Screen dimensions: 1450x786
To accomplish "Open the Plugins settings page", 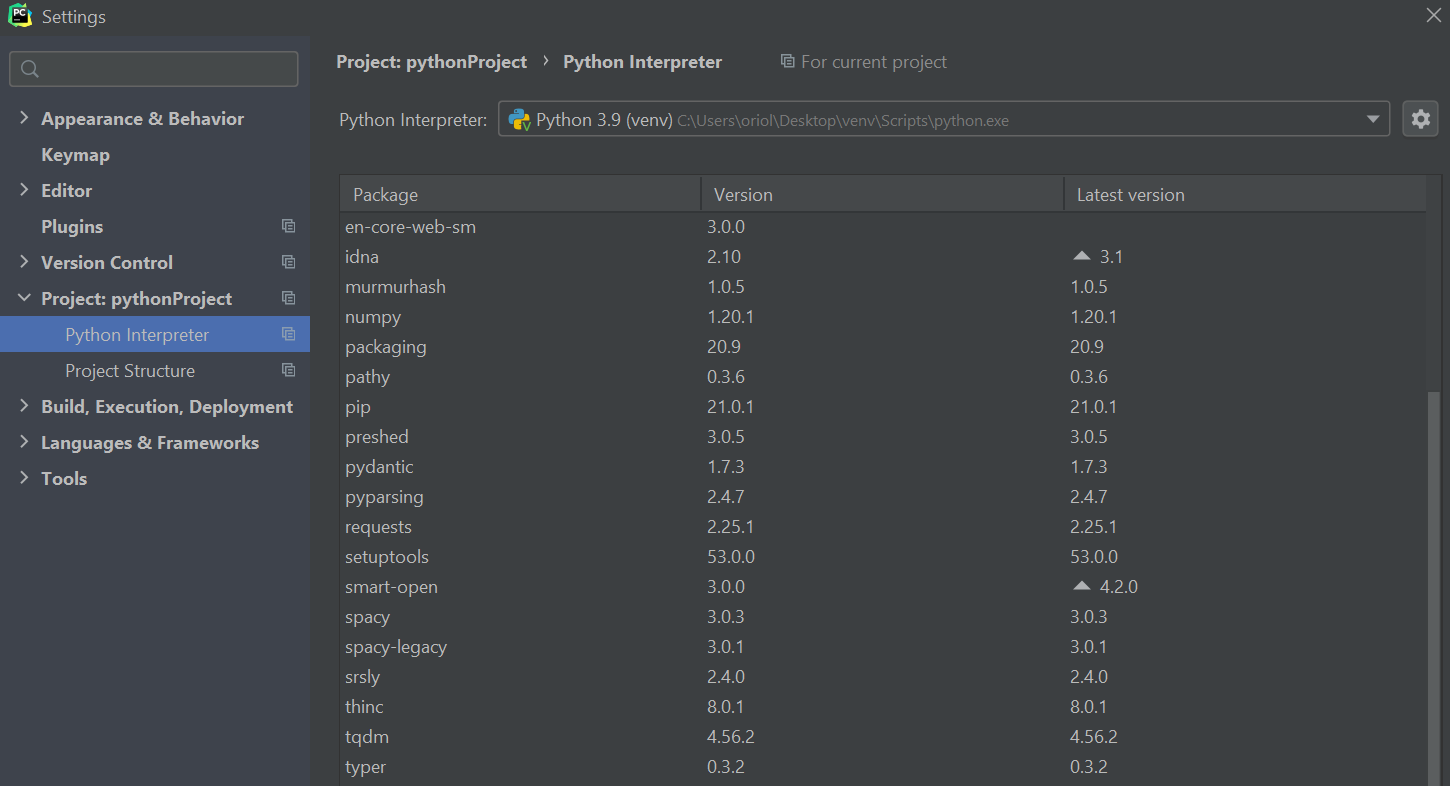I will point(72,227).
